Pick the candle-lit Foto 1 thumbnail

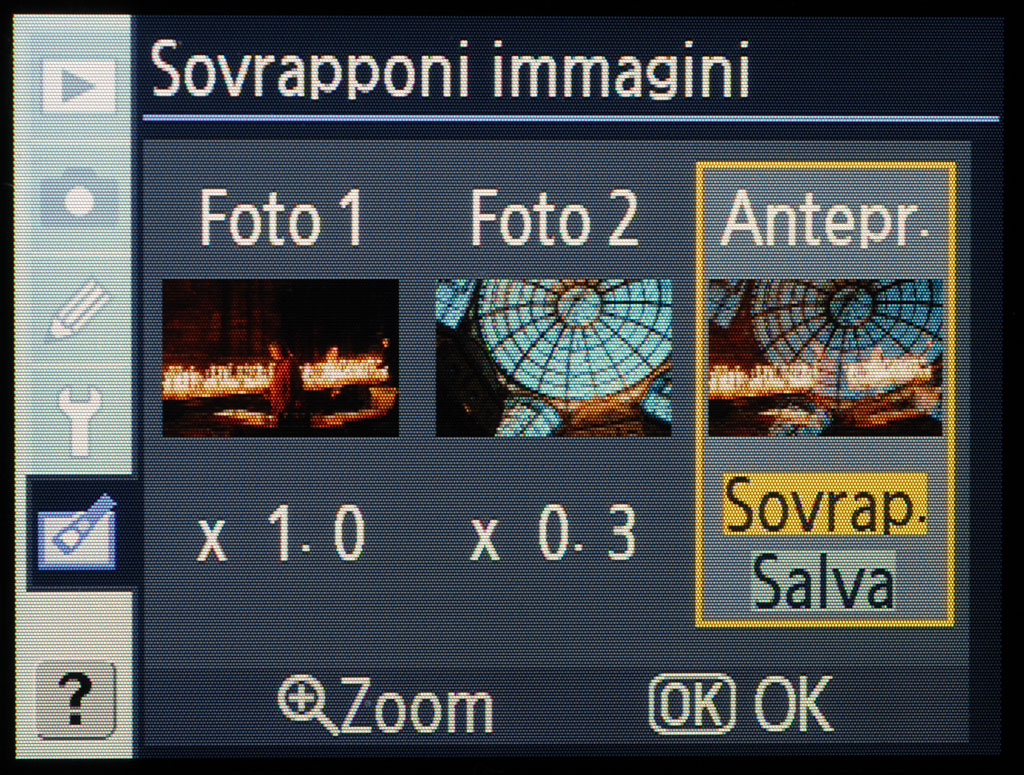pyautogui.click(x=280, y=358)
